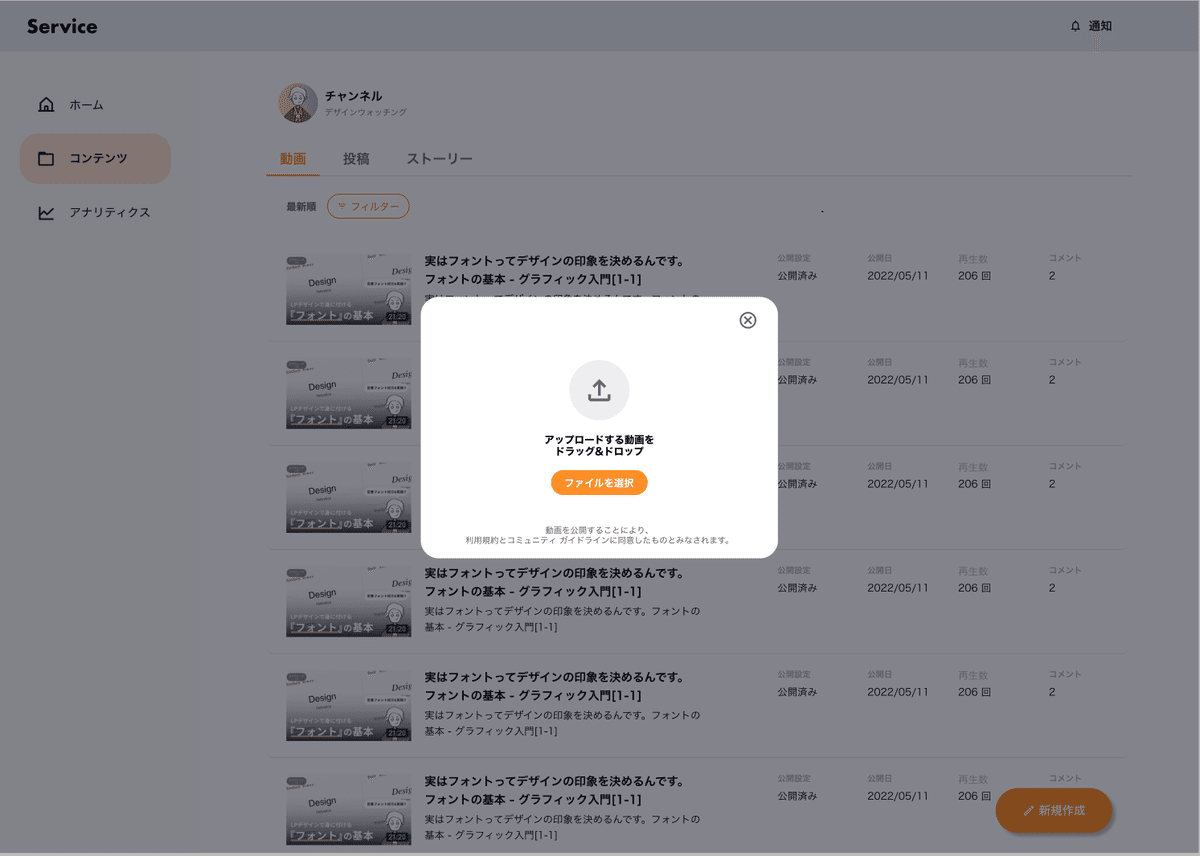Open the fifth video thumbnail
The image size is (1200, 856).
(x=348, y=704)
